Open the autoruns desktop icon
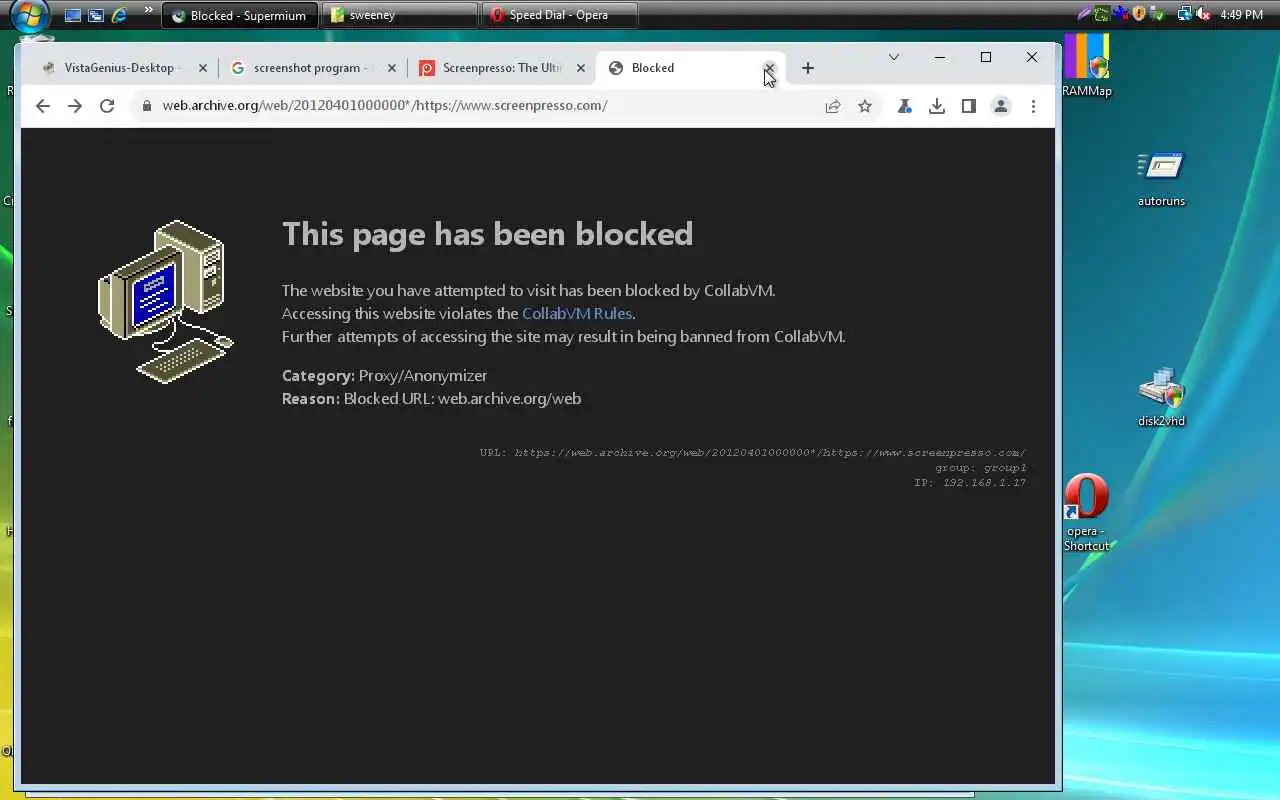This screenshot has width=1280, height=800. [1161, 180]
